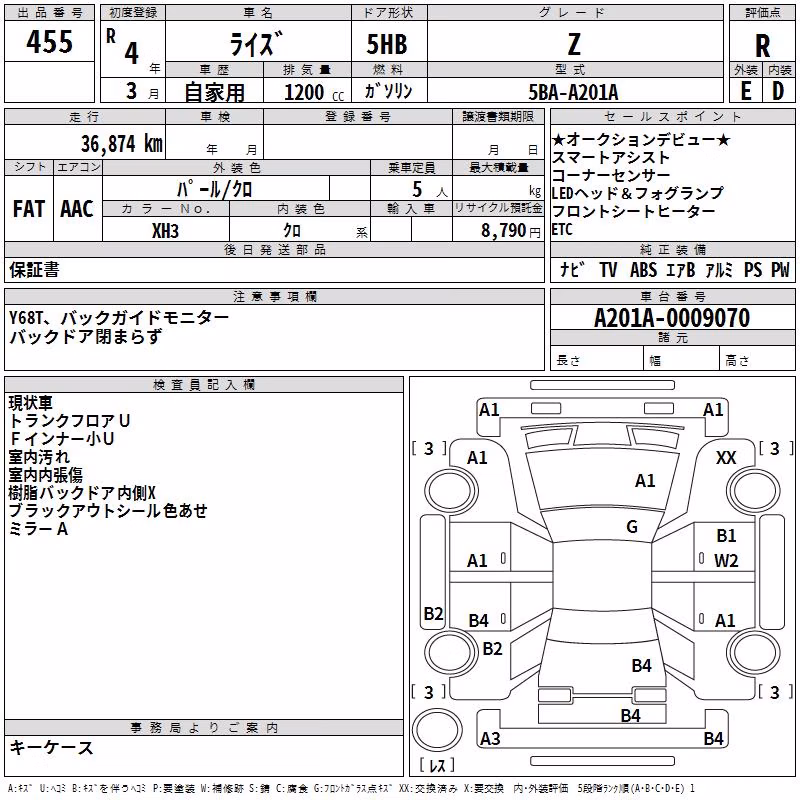Viewport: 800px width, 800px height.
Task: Select ETC in sales points
Action: (562, 230)
